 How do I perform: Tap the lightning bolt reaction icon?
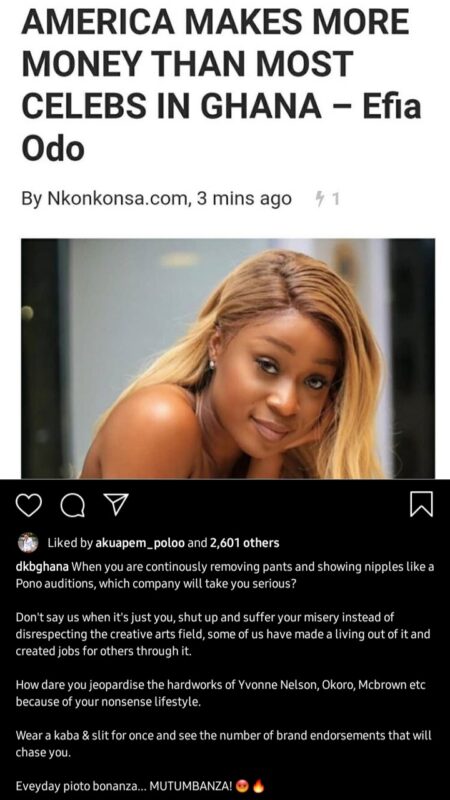(x=320, y=198)
